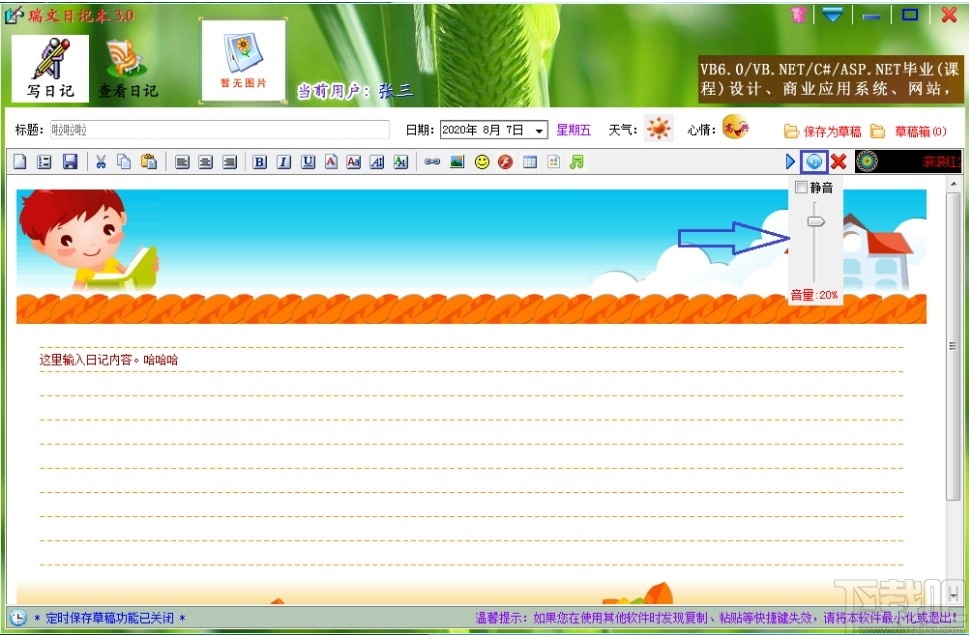This screenshot has width=969, height=635.
Task: Insert a picture using landscape icon
Action: coord(457,162)
